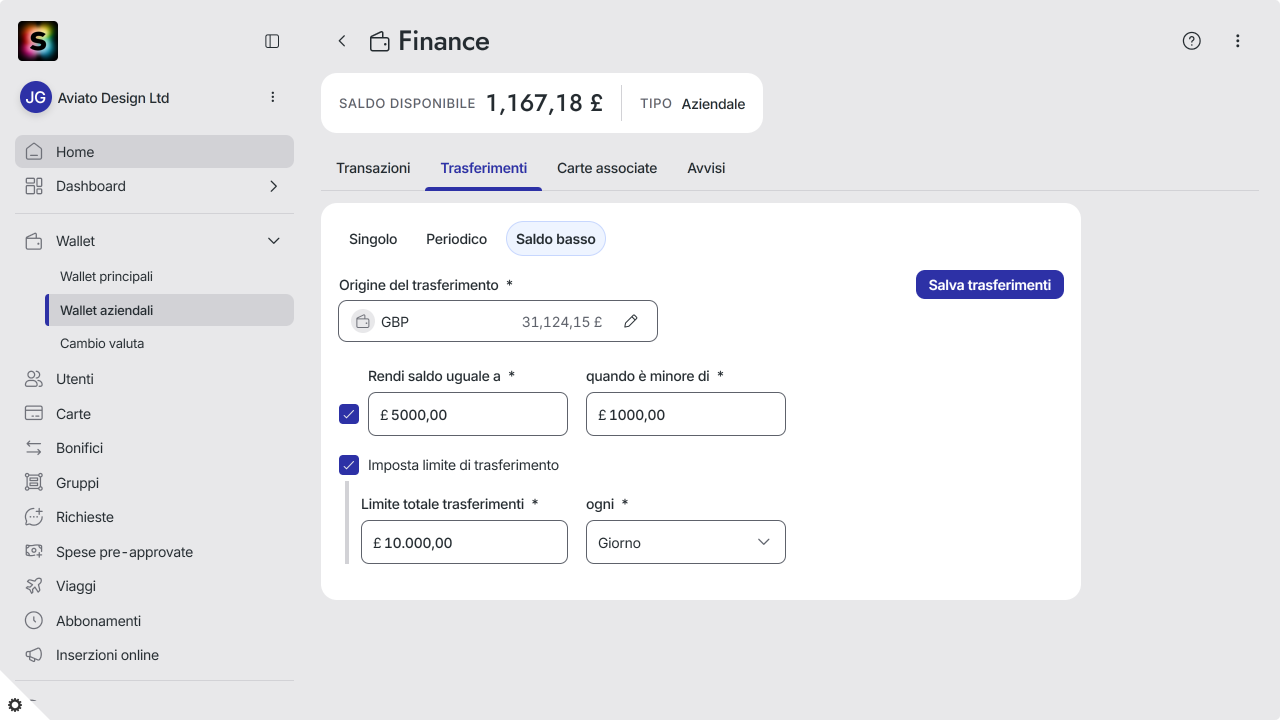
Task: Click the Bonifici arrows icon
Action: [34, 448]
